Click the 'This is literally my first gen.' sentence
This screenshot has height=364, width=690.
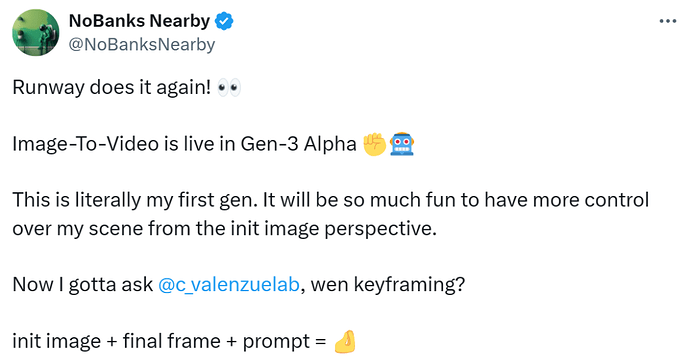135,200
